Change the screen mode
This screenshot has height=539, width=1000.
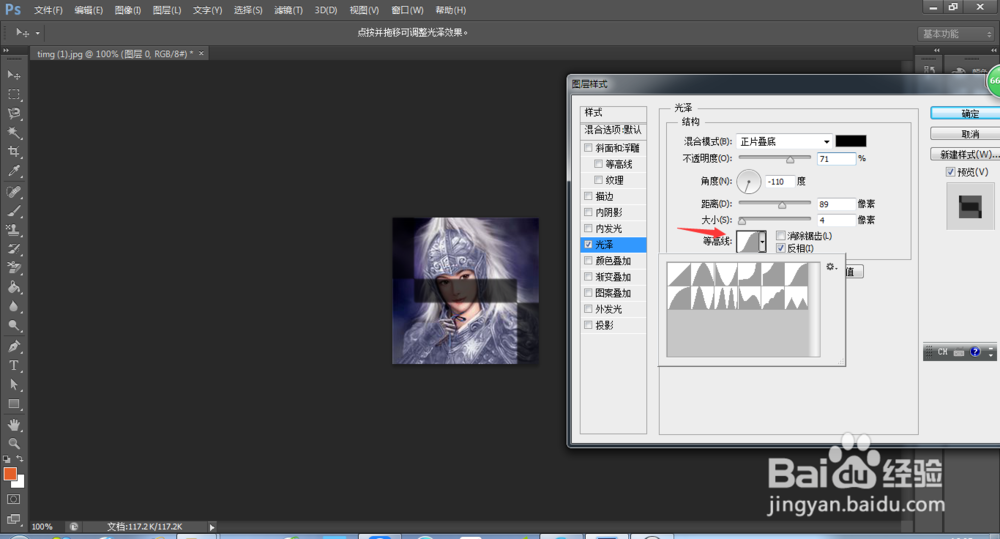pos(13,519)
